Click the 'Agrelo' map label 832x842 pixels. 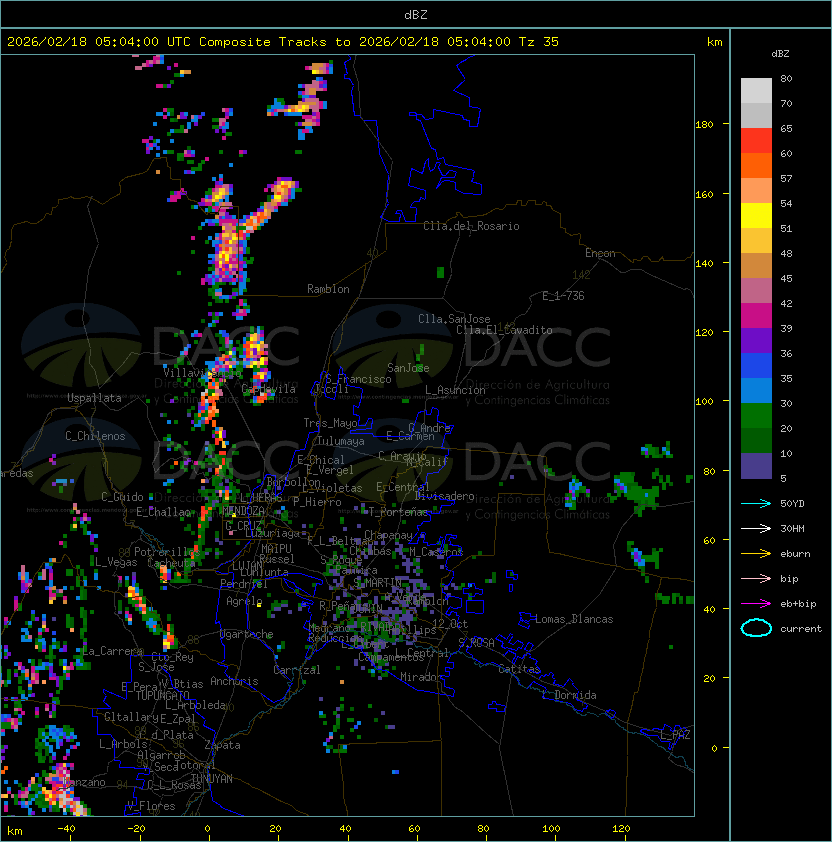pos(244,601)
